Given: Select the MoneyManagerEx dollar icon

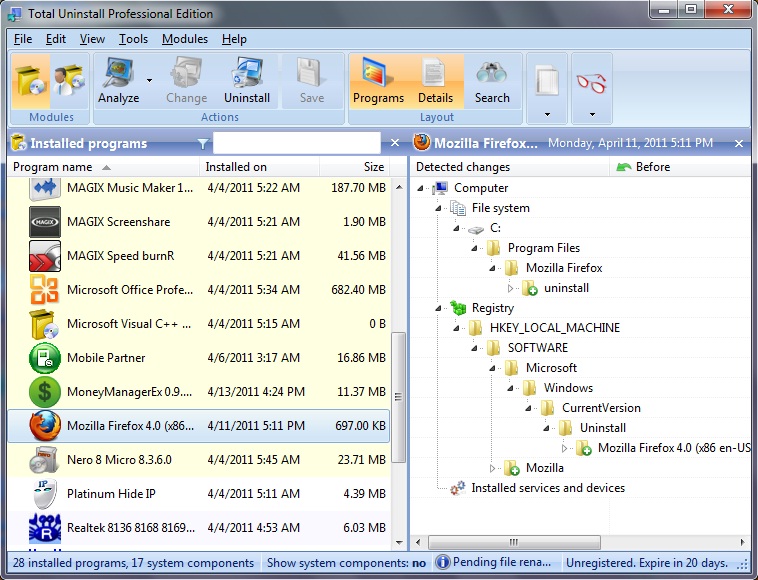Looking at the screenshot, I should coord(44,392).
